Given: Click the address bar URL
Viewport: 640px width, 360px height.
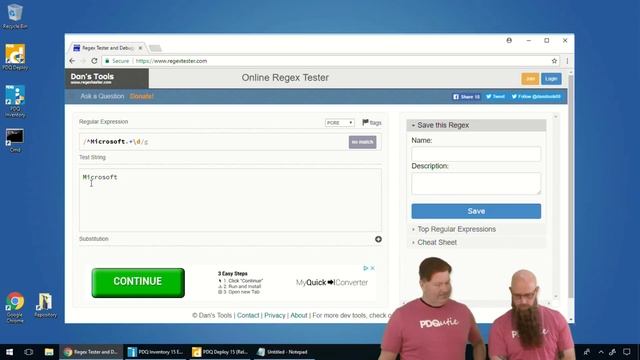Looking at the screenshot, I should [x=171, y=61].
